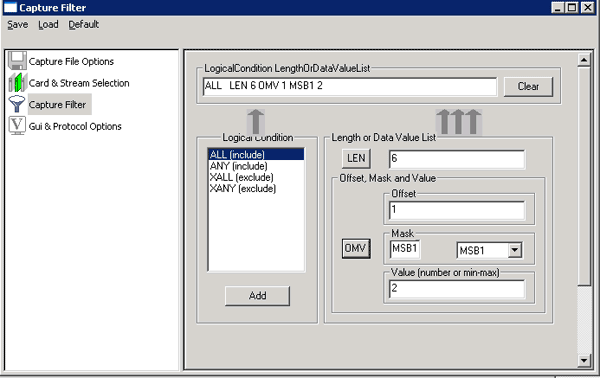Click the Mask text field showing MSB1
Viewport: 600px width, 378px height.
pyautogui.click(x=405, y=250)
